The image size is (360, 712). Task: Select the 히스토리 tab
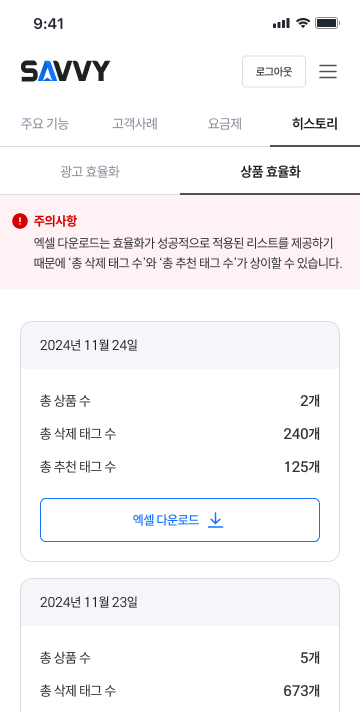[315, 124]
